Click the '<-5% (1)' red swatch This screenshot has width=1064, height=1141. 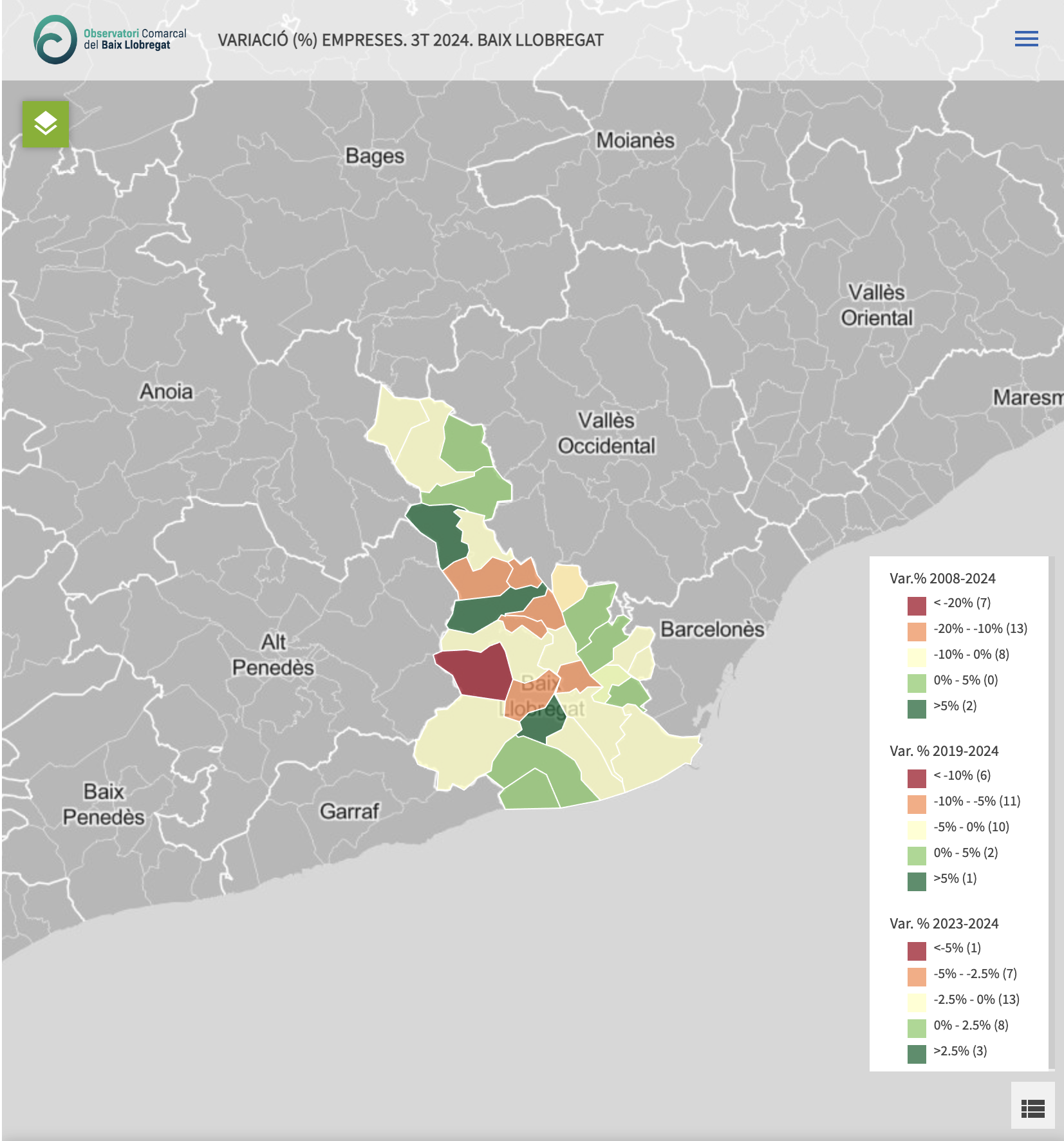pos(917,950)
